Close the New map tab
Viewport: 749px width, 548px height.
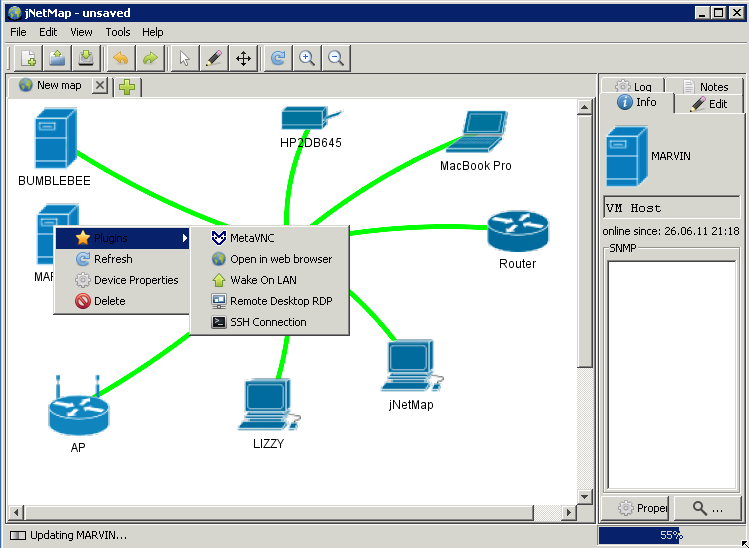point(100,86)
